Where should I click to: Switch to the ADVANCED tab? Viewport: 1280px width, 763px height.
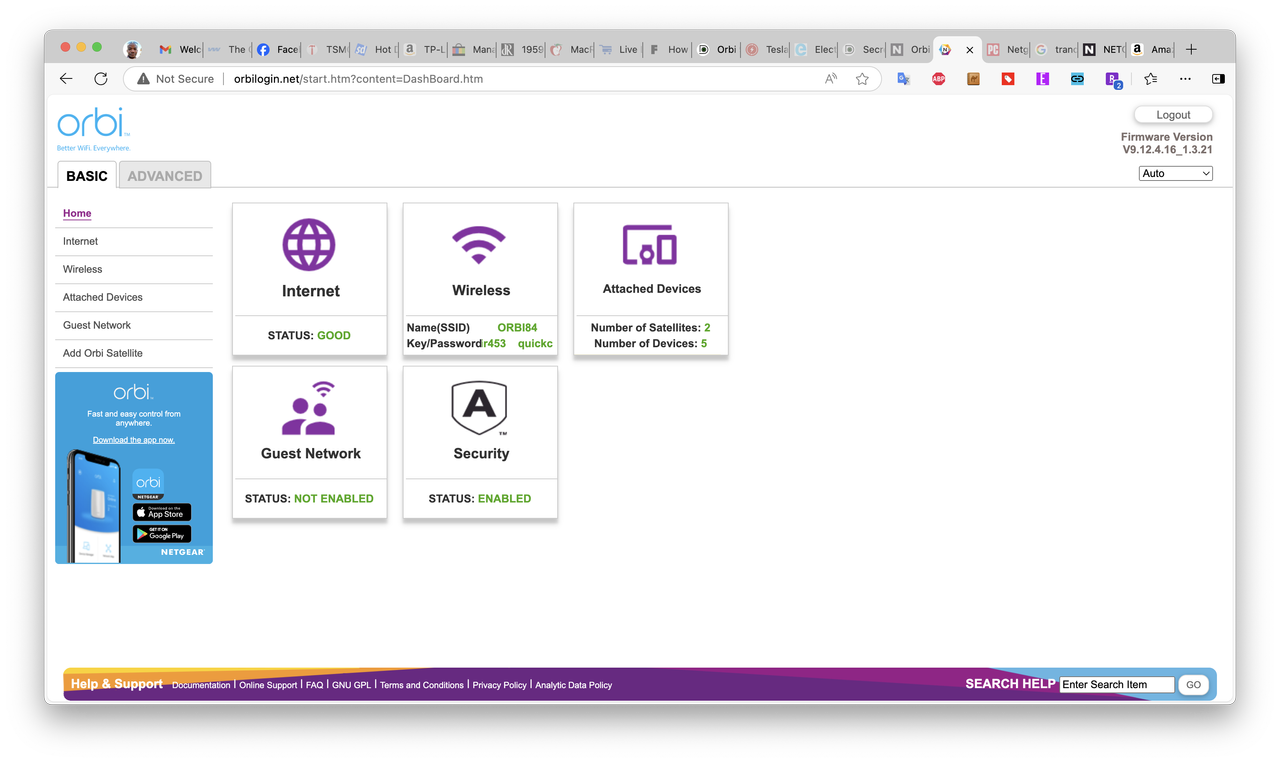165,175
